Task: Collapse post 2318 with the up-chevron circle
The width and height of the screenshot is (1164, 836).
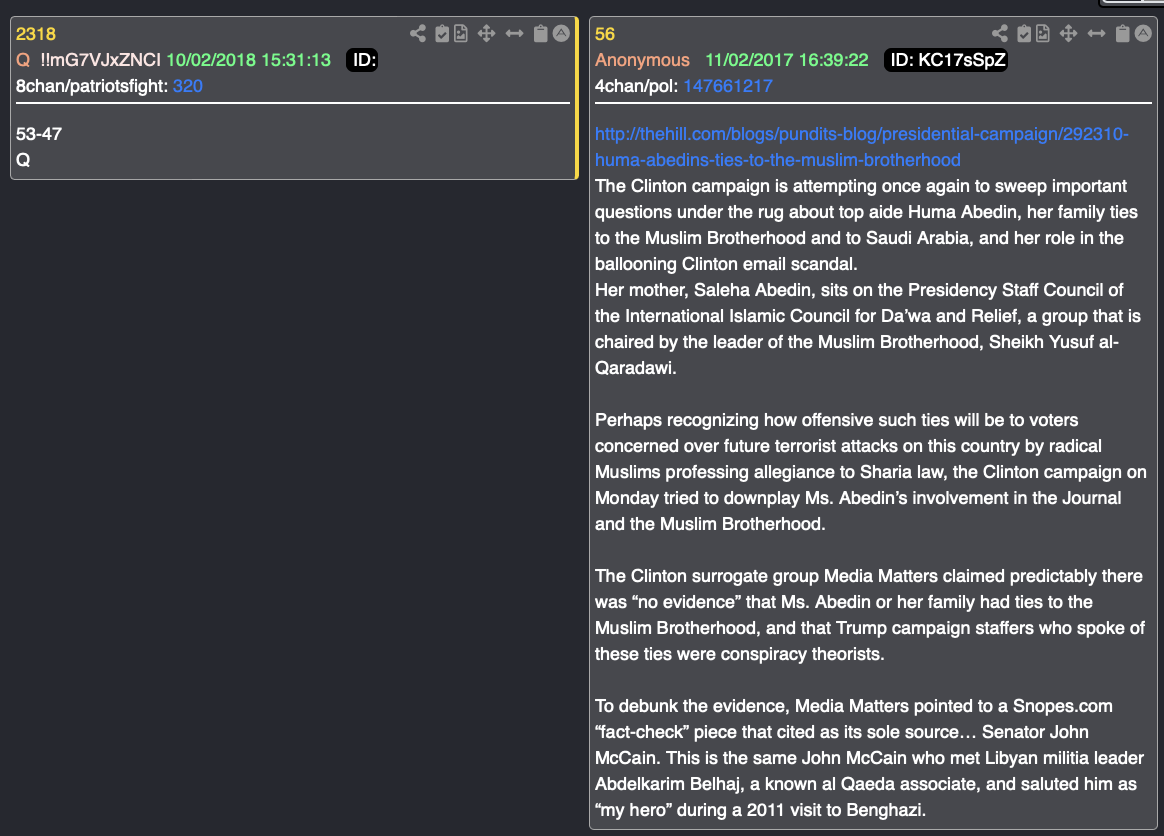Action: [x=561, y=33]
